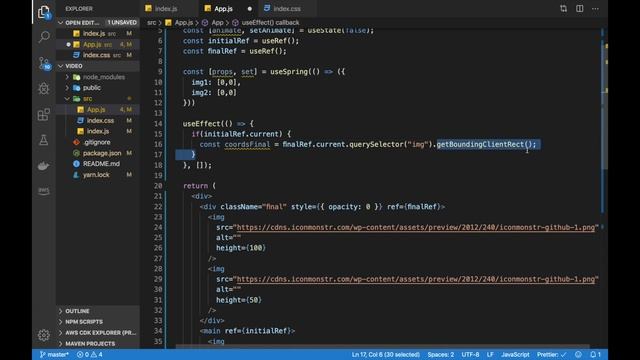Click line number 20 in the gutter
This screenshot has height=360, width=640.
click(158, 186)
